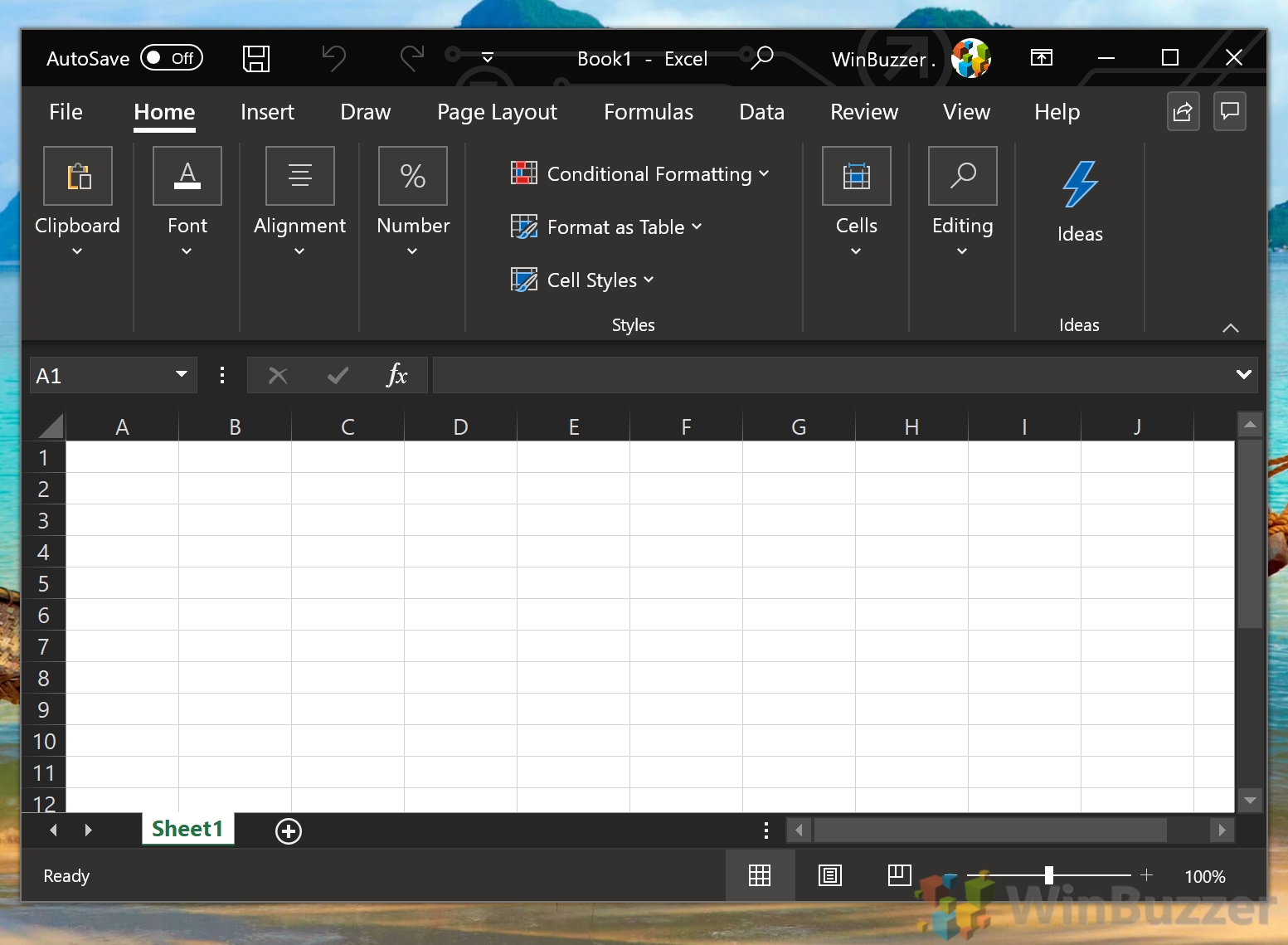Click the Cells grid icon

pos(857,176)
